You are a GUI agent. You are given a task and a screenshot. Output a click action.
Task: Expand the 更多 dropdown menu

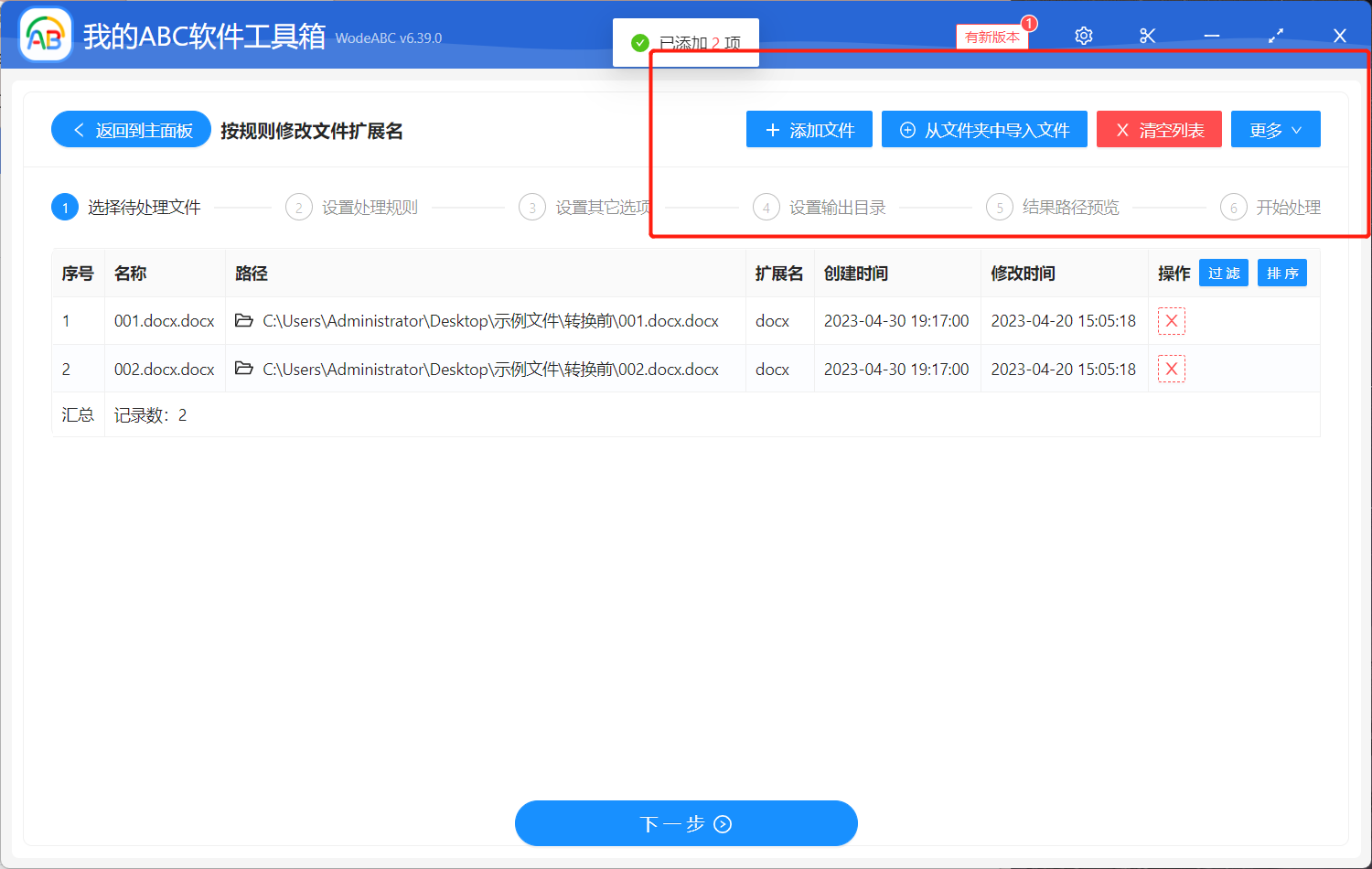pos(1275,129)
